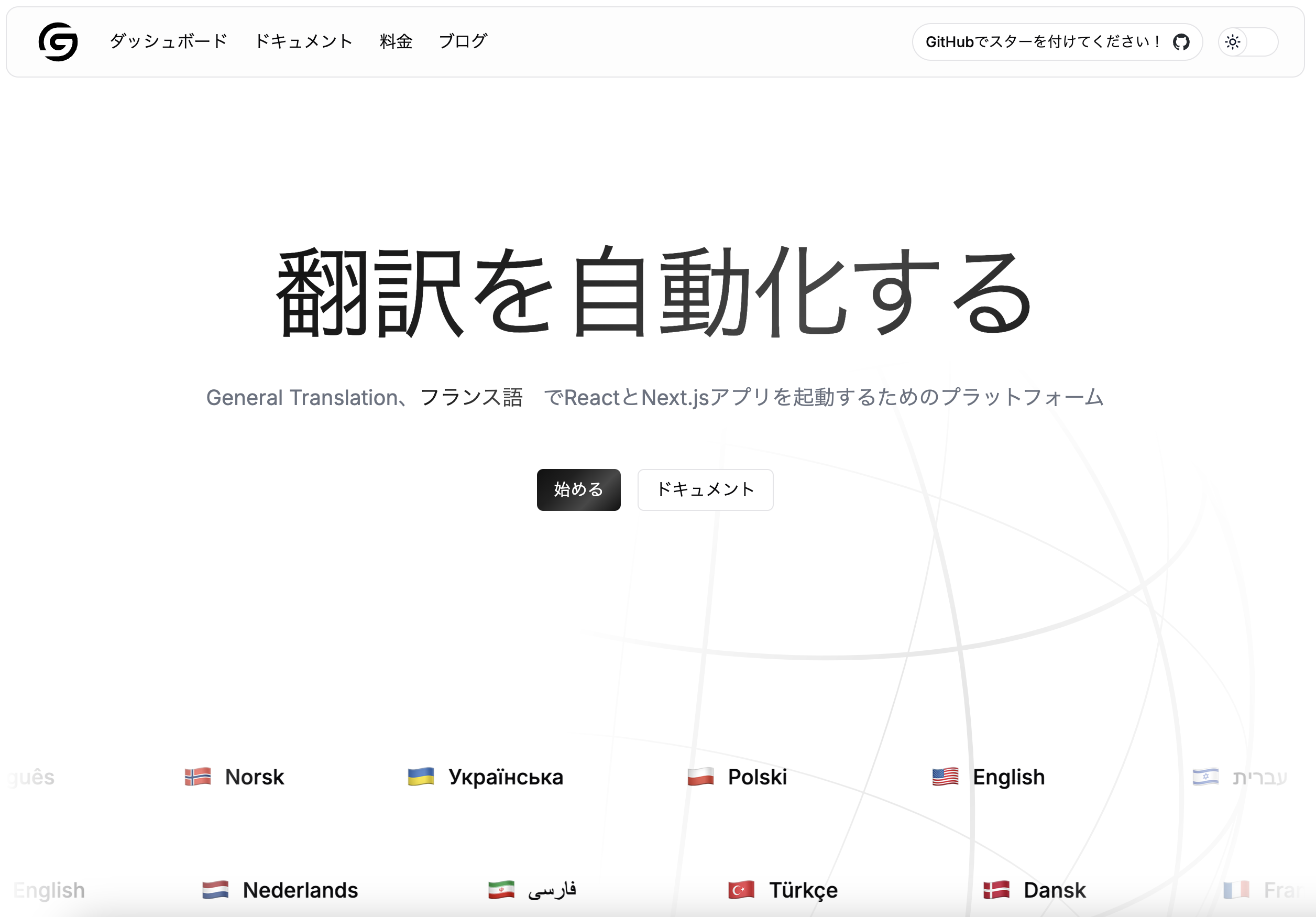This screenshot has width=1316, height=917.
Task: Open ダッシュボード in the navigation bar
Action: point(169,41)
